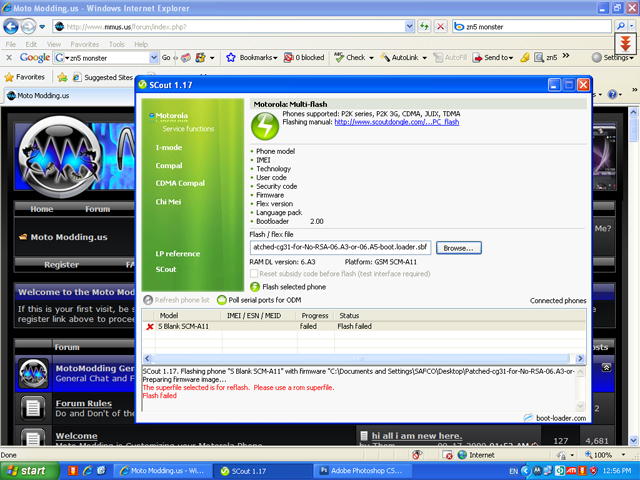Viewport: 640px width, 480px height.
Task: Expand the address bar dropdown
Action: tap(409, 27)
